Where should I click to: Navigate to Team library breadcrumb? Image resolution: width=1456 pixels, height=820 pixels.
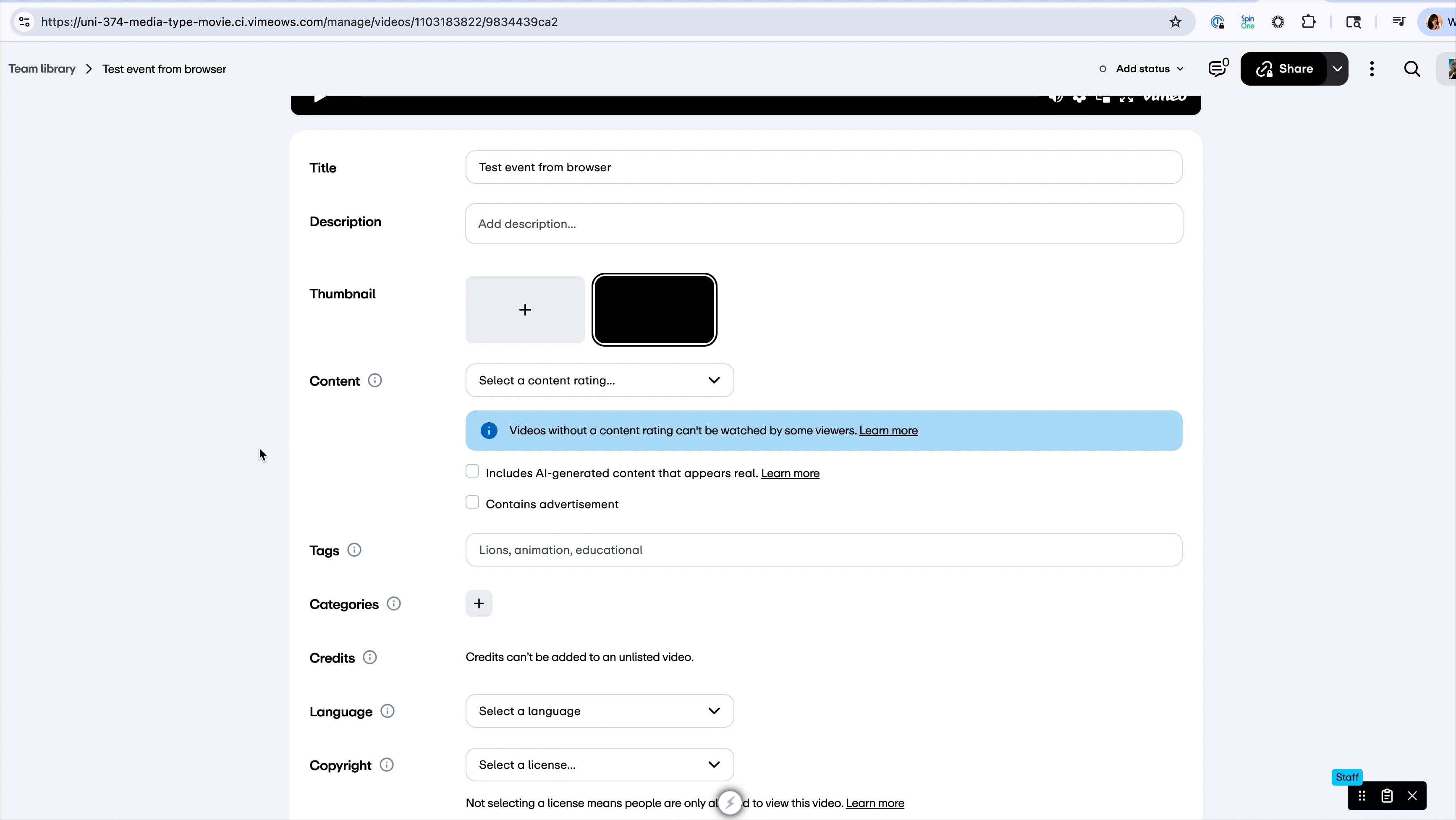(x=42, y=69)
